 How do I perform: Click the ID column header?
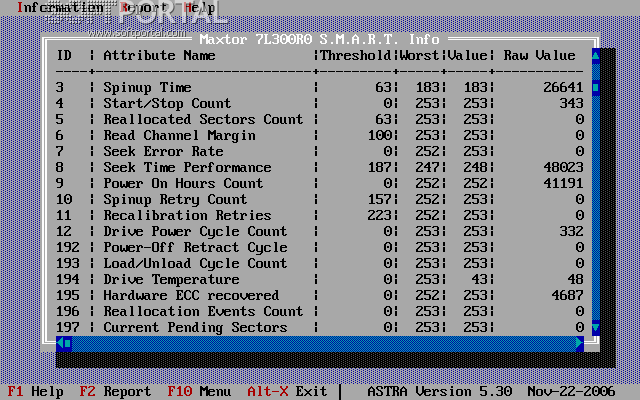[64, 56]
